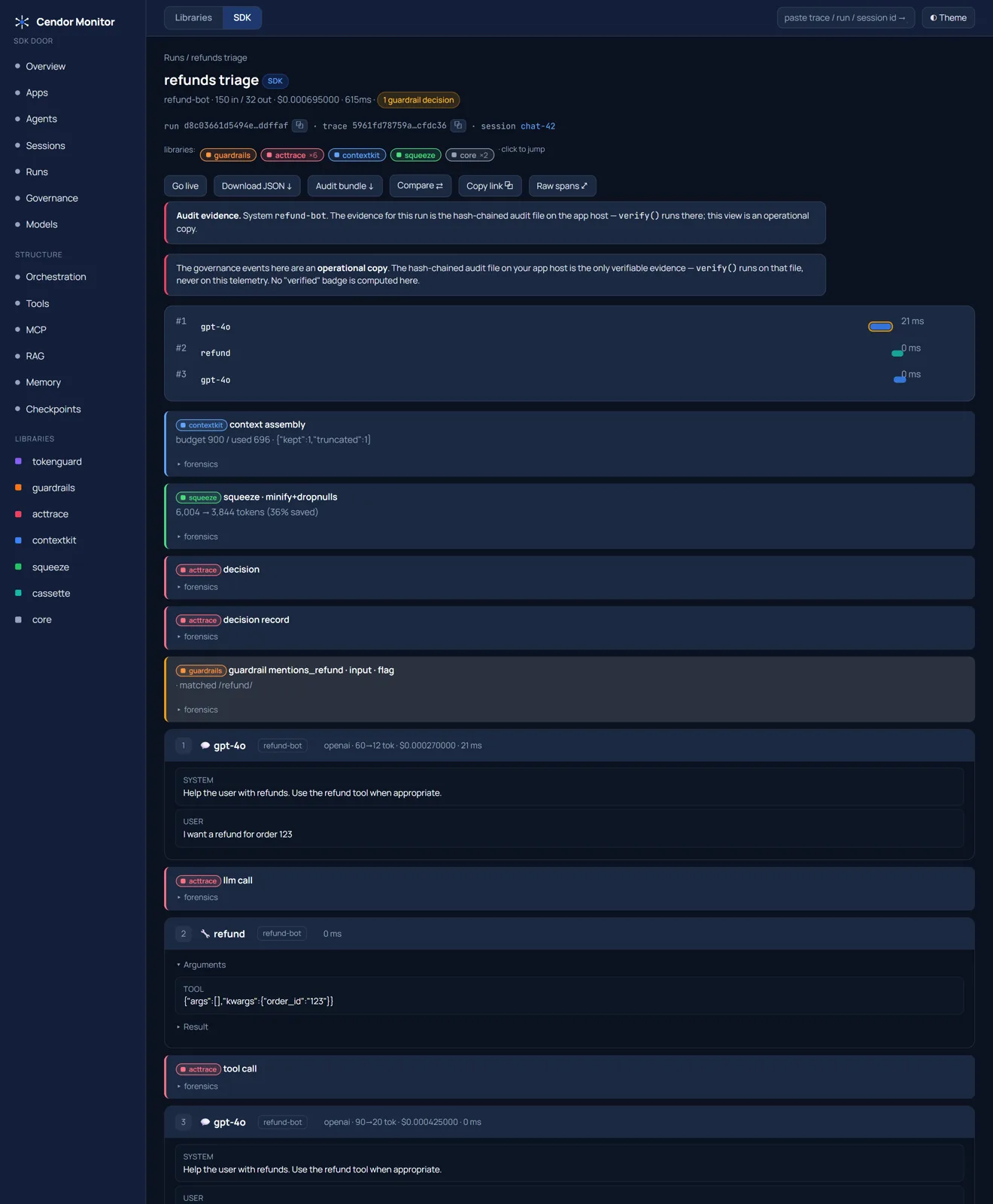Open Orchestration in the sidebar
Viewport: 993px width, 1204px height.
56,277
